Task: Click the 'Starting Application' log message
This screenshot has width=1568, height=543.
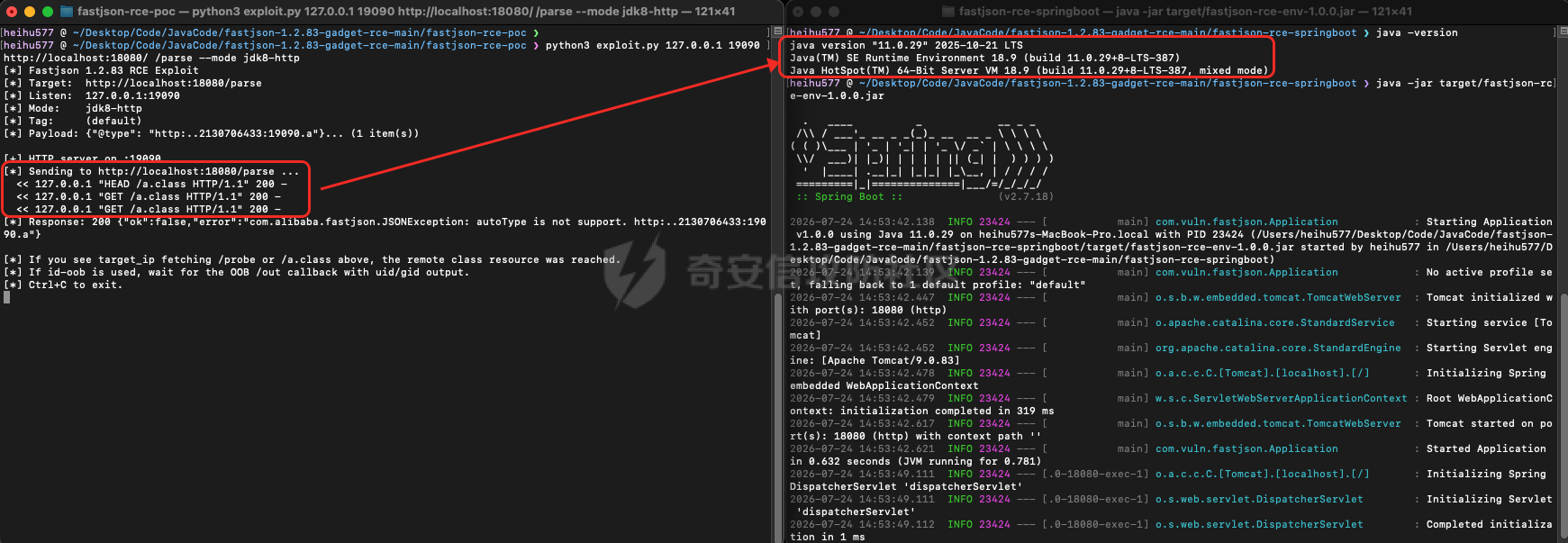Action: tap(1490, 222)
